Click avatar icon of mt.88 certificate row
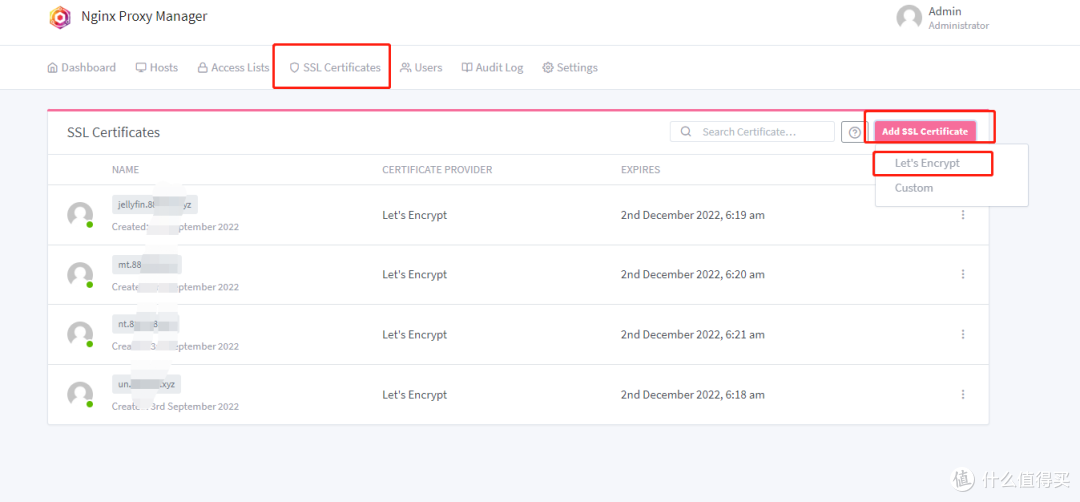Screen dimensions: 1080x502 [80, 275]
